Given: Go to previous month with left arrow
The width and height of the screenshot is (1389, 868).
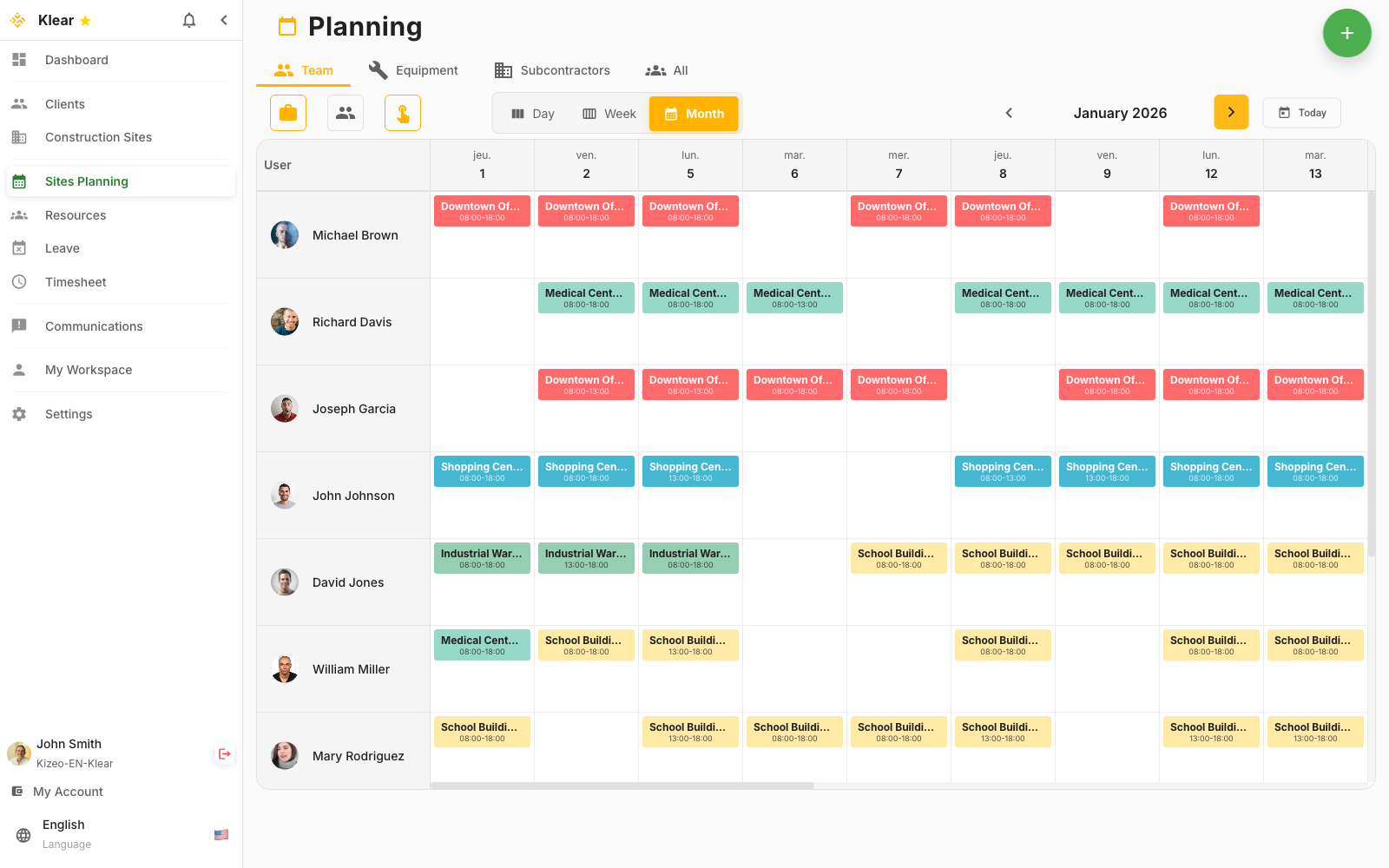Looking at the screenshot, I should [x=1009, y=113].
